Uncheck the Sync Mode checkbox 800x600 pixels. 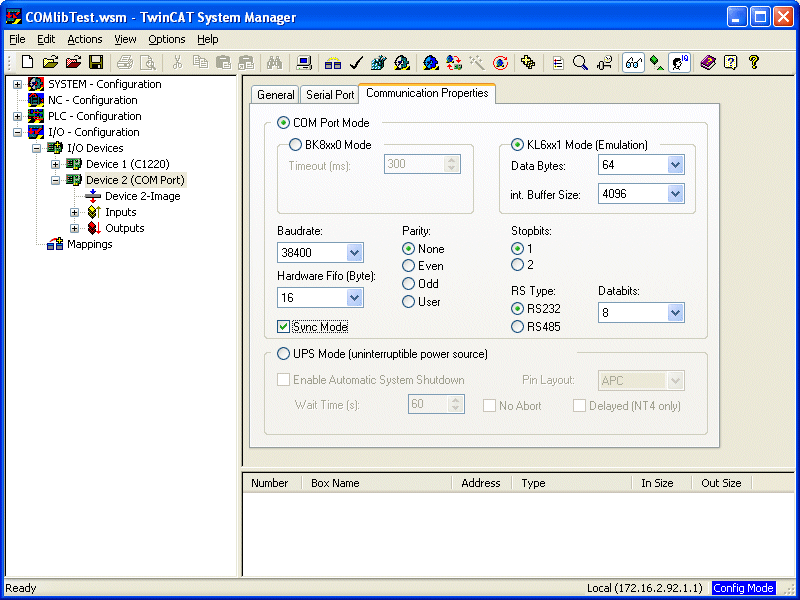coord(284,327)
